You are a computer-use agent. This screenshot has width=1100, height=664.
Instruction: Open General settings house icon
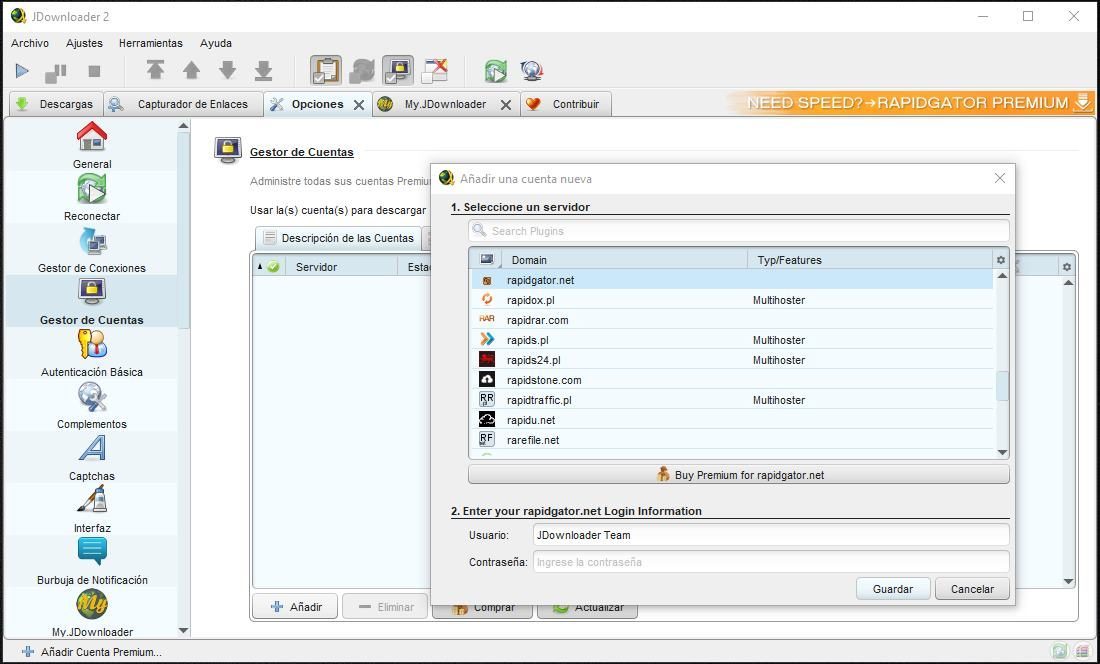pos(92,145)
